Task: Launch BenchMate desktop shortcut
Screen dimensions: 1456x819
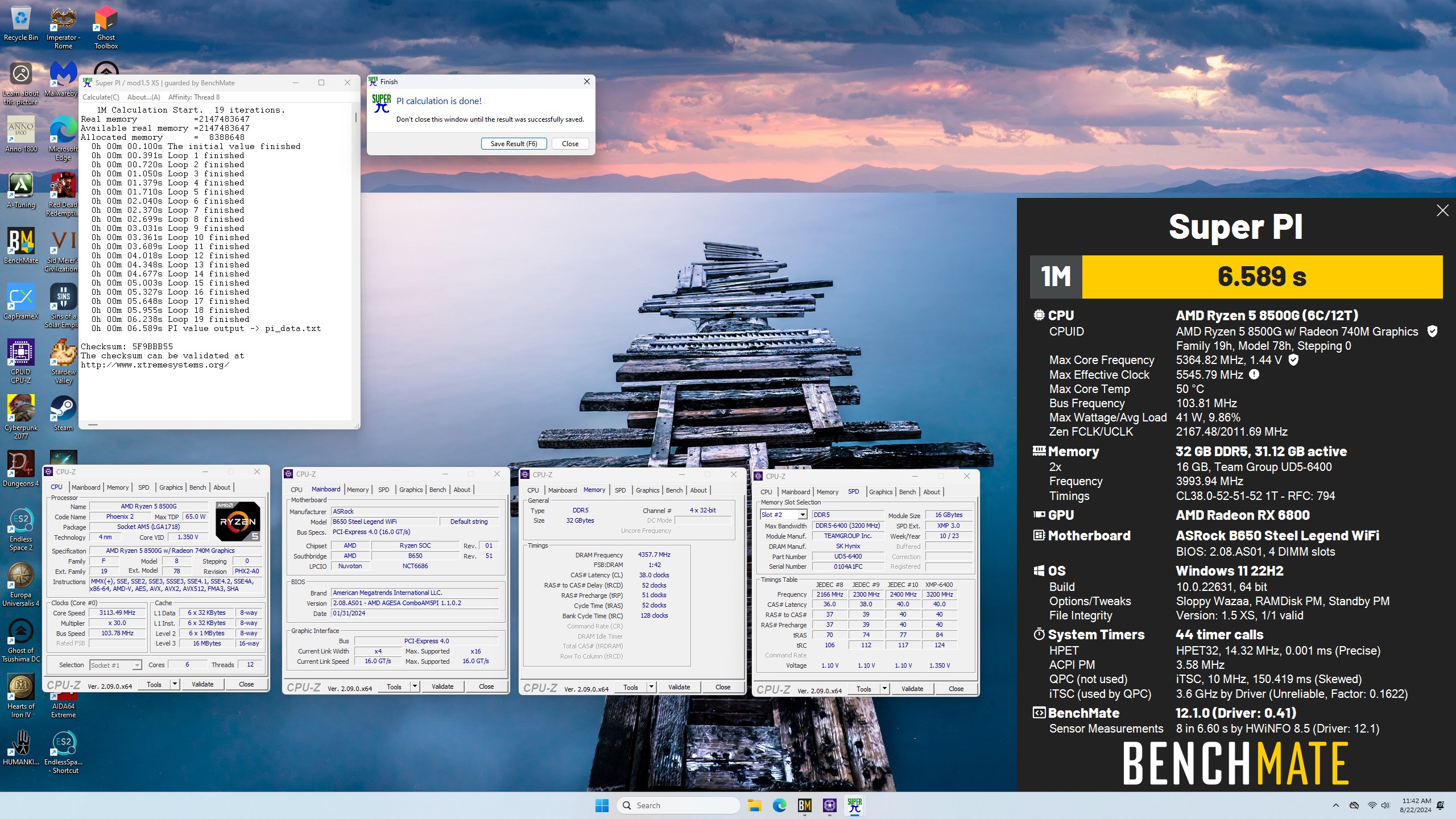Action: 21,246
